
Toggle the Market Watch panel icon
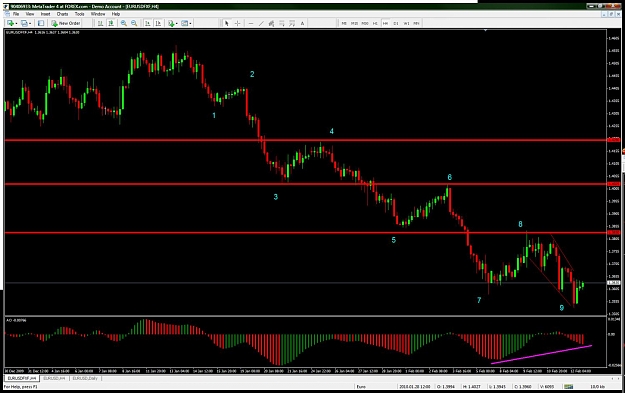click(41, 24)
